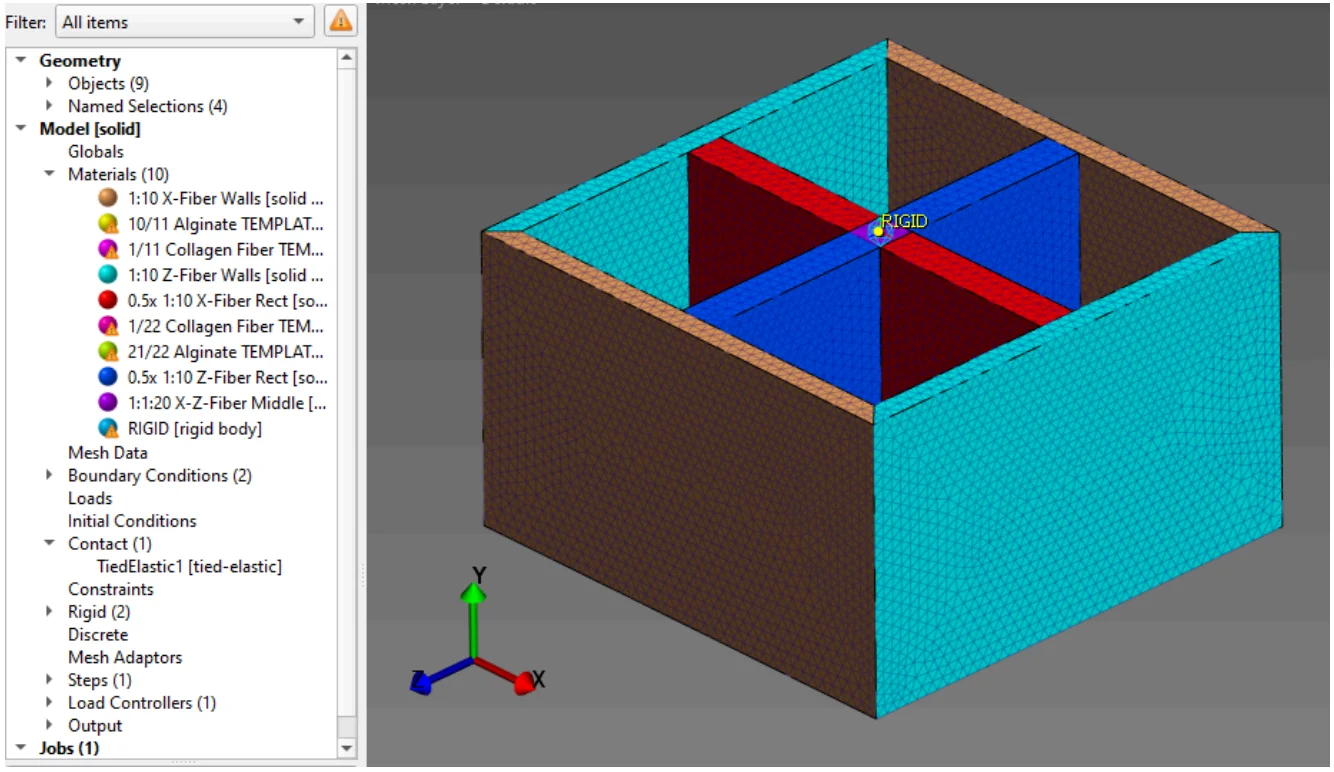The image size is (1334, 772).
Task: Click the 1/11 Collagen Fiber material sphere icon
Action: click(x=109, y=250)
